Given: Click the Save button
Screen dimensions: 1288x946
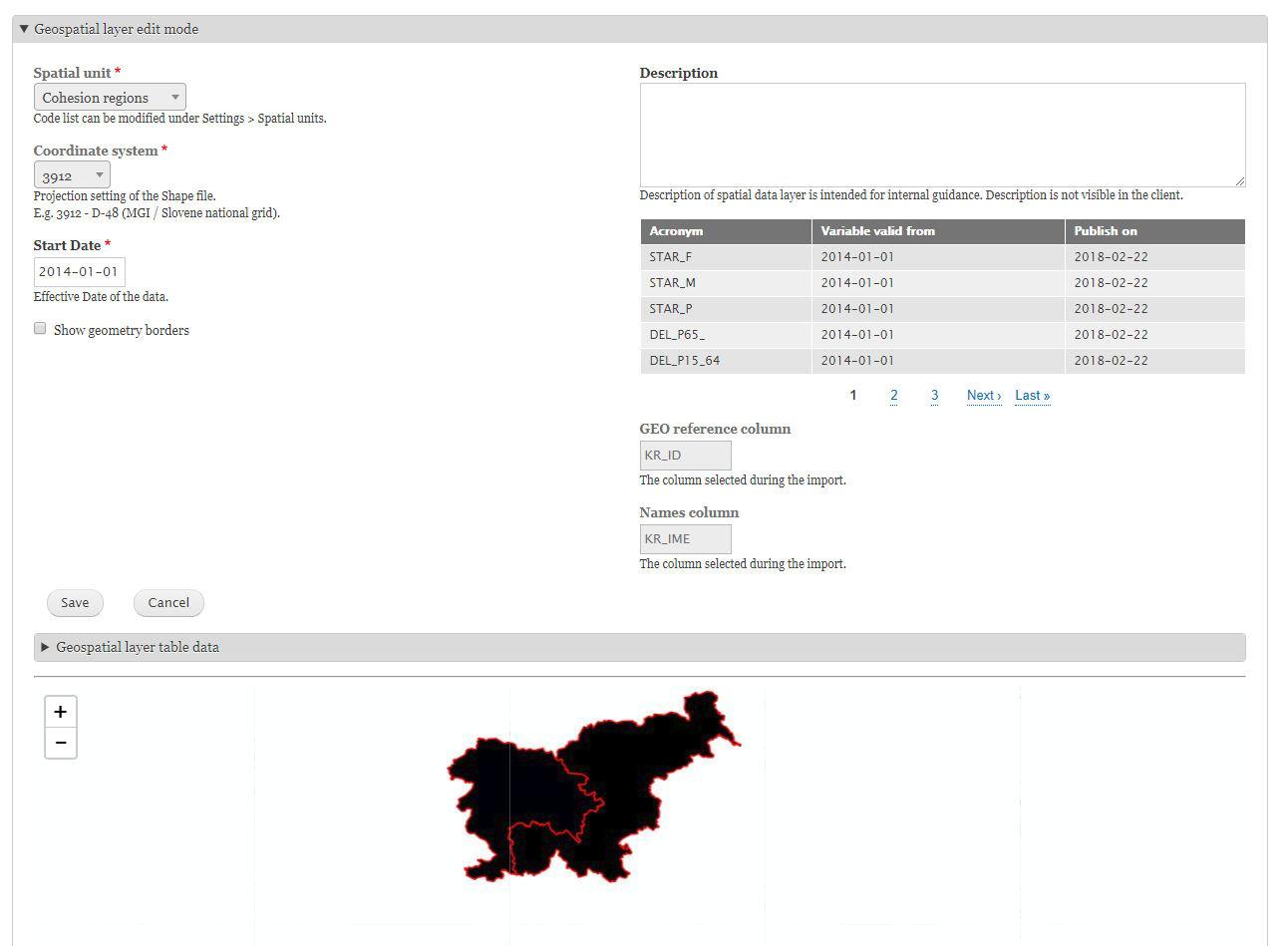Looking at the screenshot, I should click(75, 603).
